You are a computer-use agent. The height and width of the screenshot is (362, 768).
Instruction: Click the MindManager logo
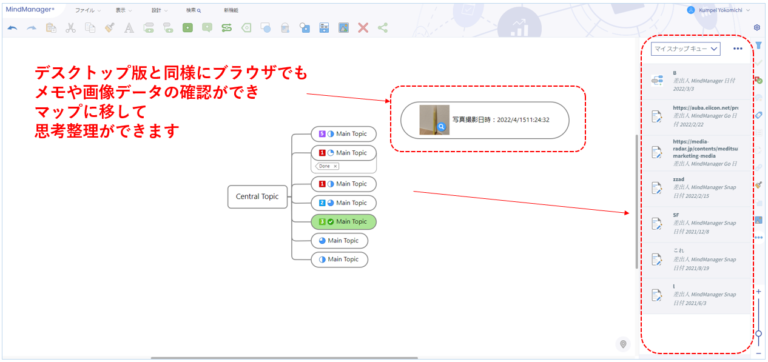pyautogui.click(x=30, y=9)
